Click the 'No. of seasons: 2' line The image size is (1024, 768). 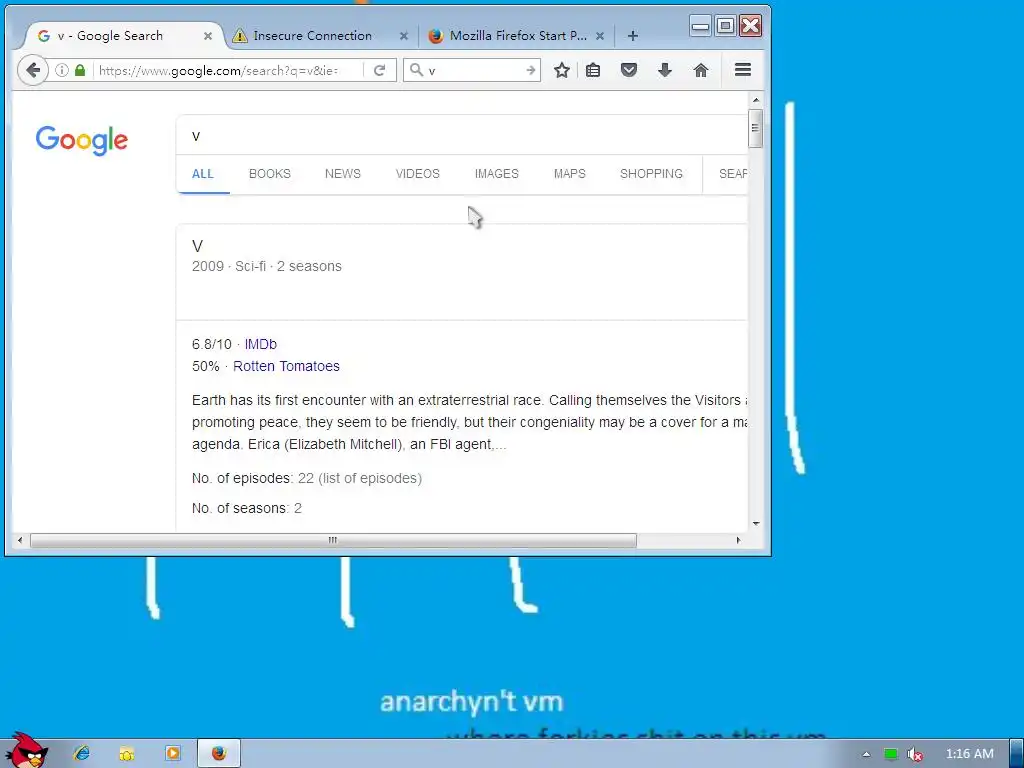coord(247,508)
